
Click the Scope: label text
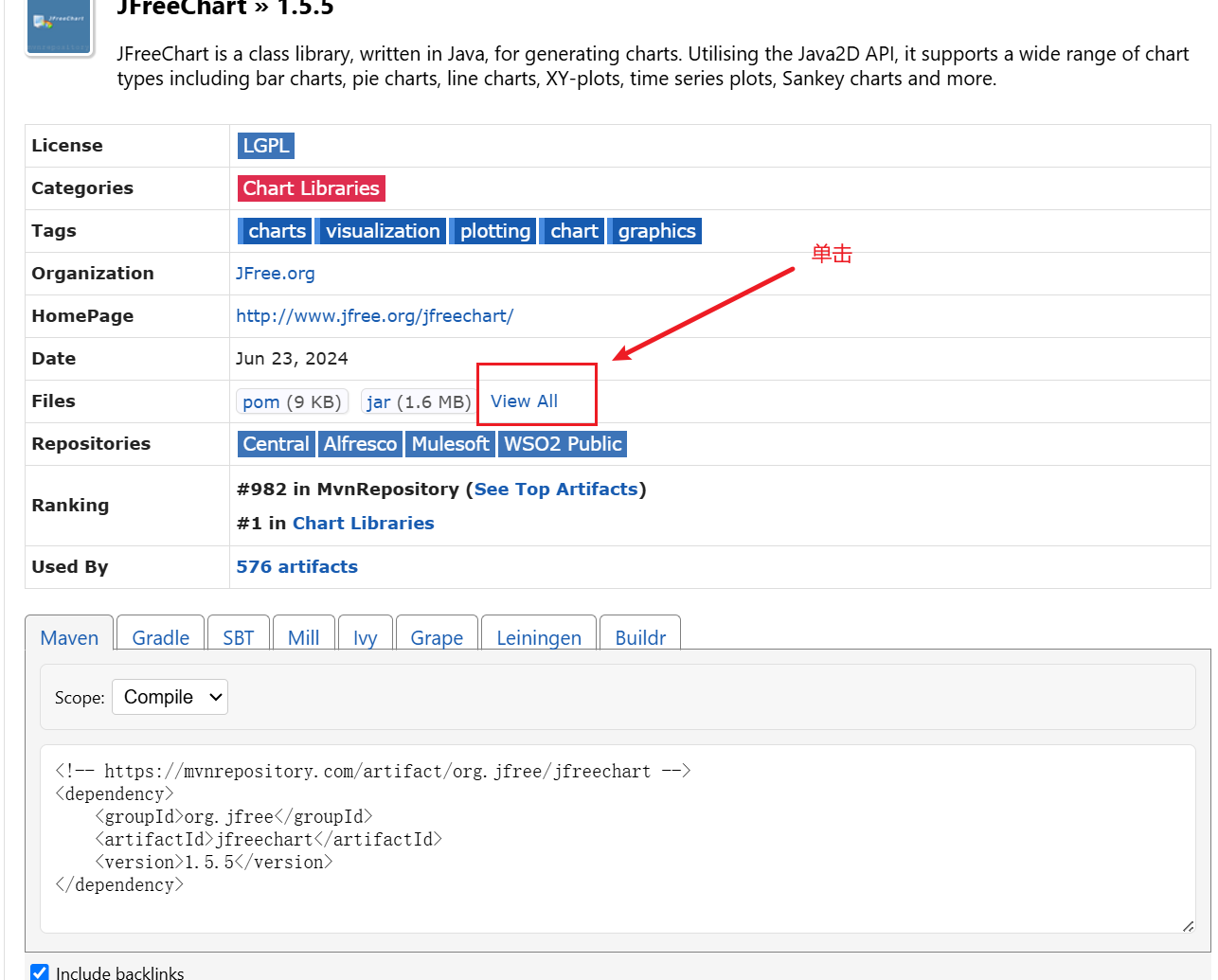(x=80, y=698)
